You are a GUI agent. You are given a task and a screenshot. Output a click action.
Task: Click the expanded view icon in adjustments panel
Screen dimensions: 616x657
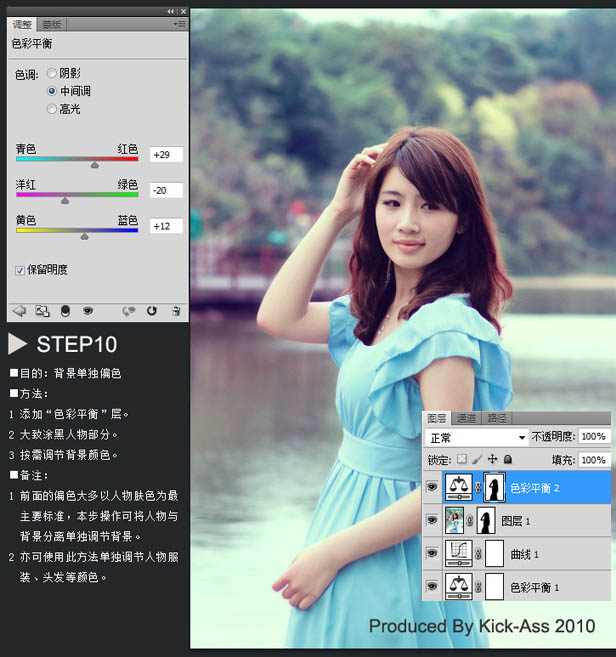[42, 311]
